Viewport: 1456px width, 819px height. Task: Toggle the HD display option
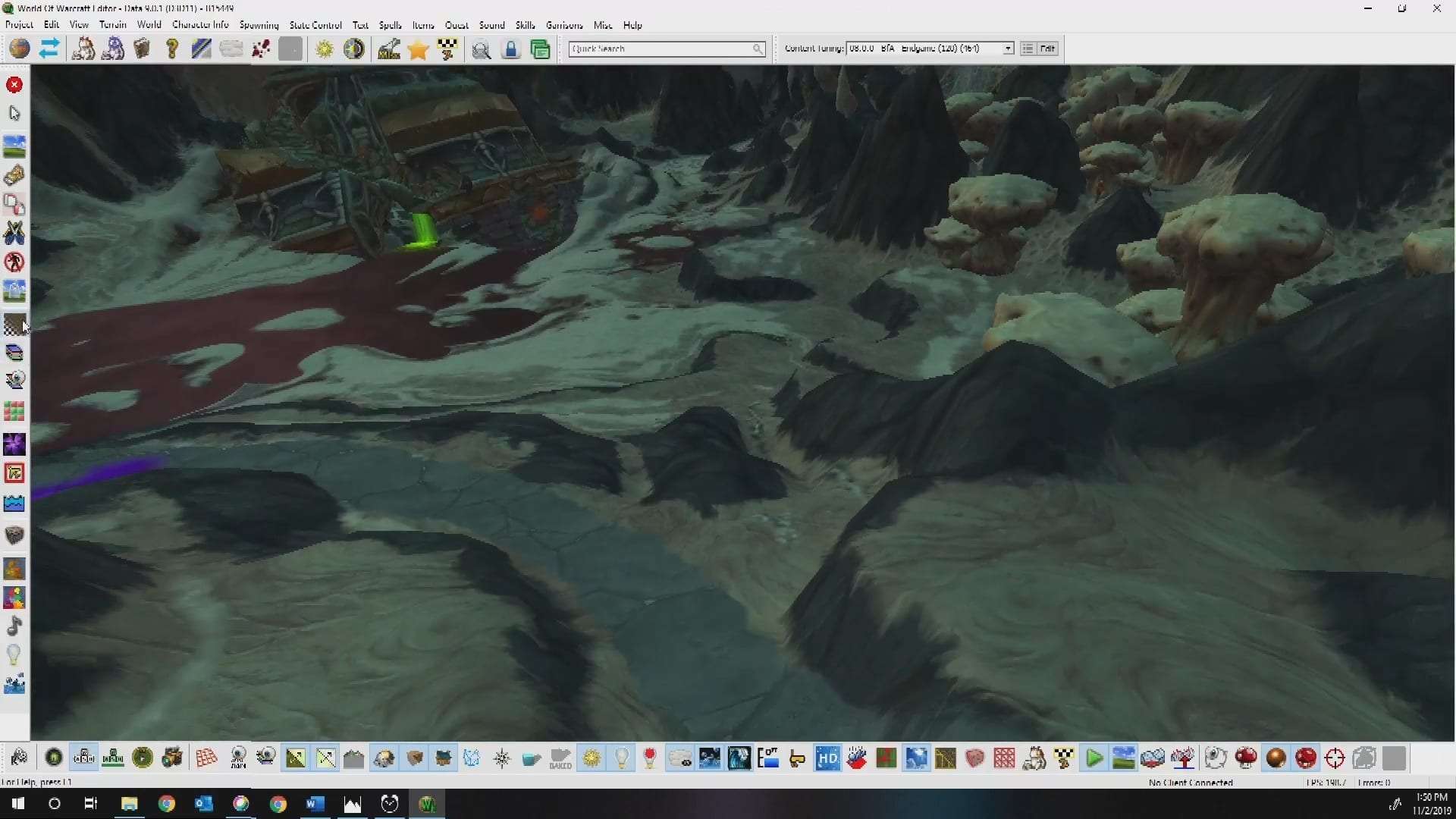click(x=827, y=758)
